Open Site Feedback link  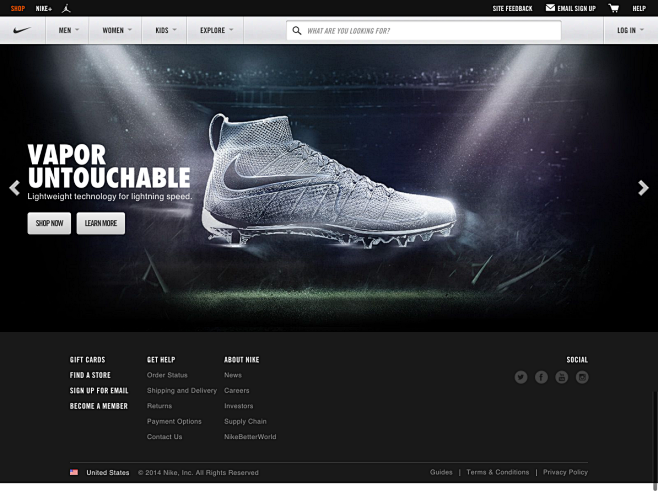pos(512,8)
